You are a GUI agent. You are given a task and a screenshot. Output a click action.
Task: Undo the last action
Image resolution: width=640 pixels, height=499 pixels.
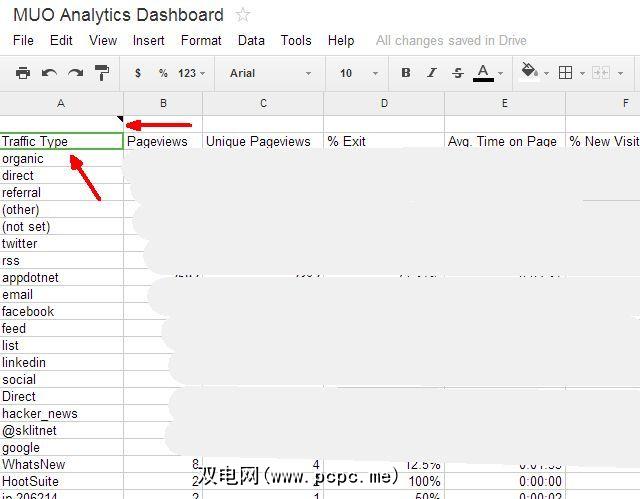pos(49,73)
